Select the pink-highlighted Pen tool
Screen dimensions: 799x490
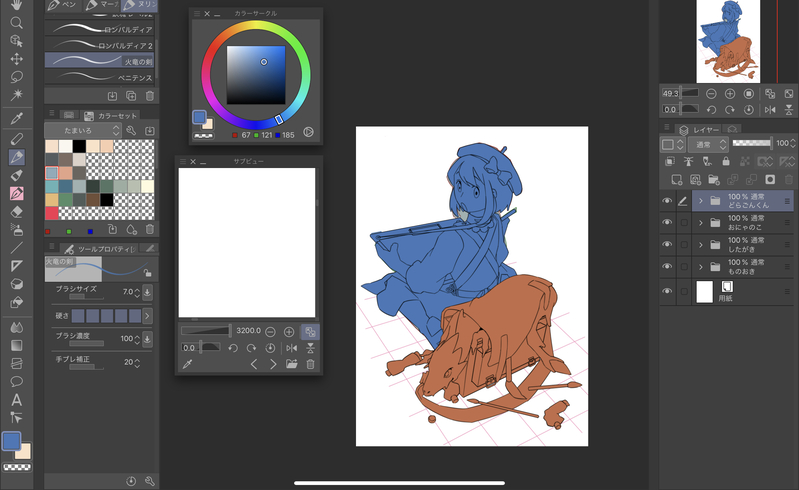pos(16,194)
